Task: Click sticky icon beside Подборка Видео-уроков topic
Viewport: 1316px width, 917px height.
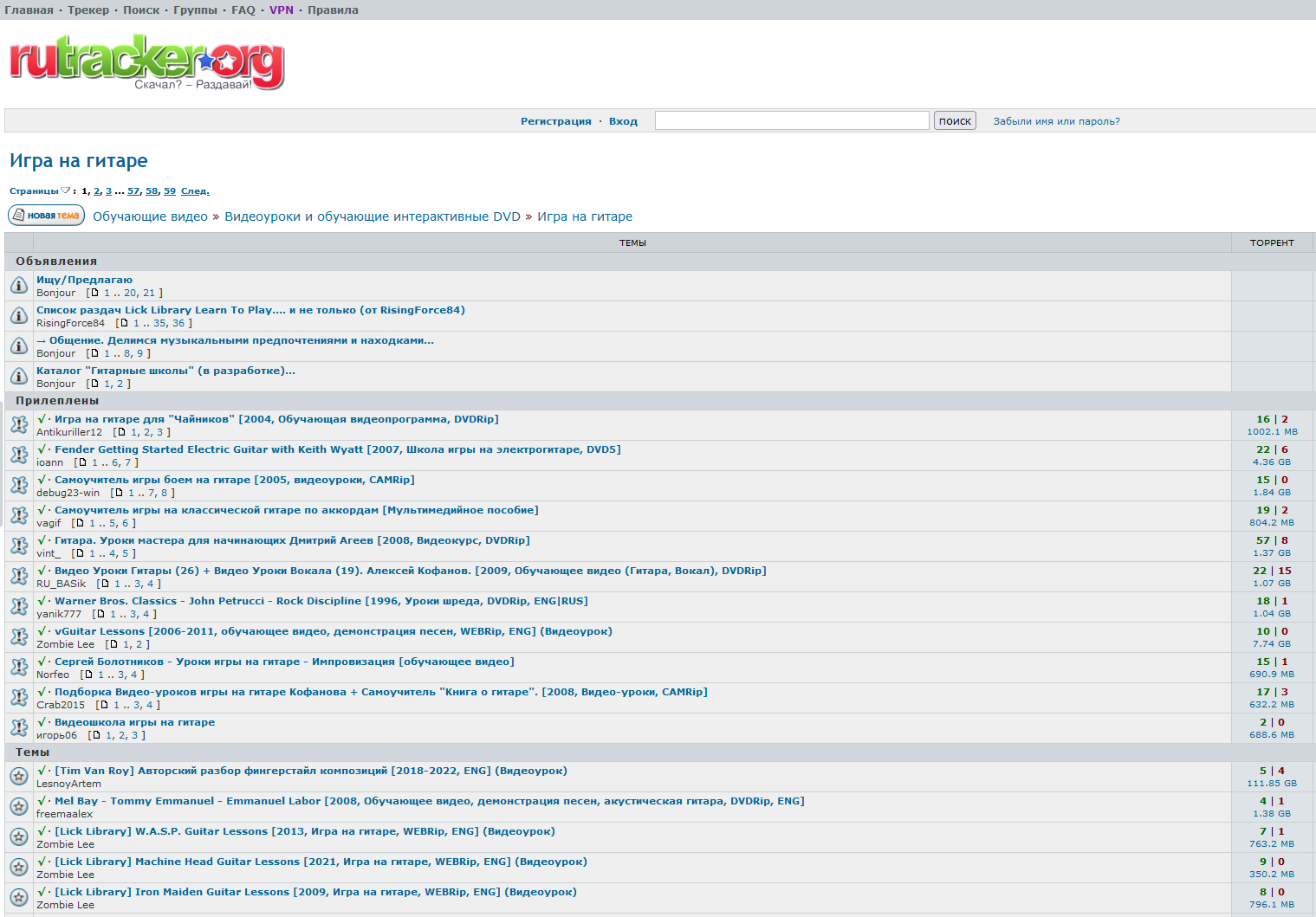Action: click(x=19, y=698)
